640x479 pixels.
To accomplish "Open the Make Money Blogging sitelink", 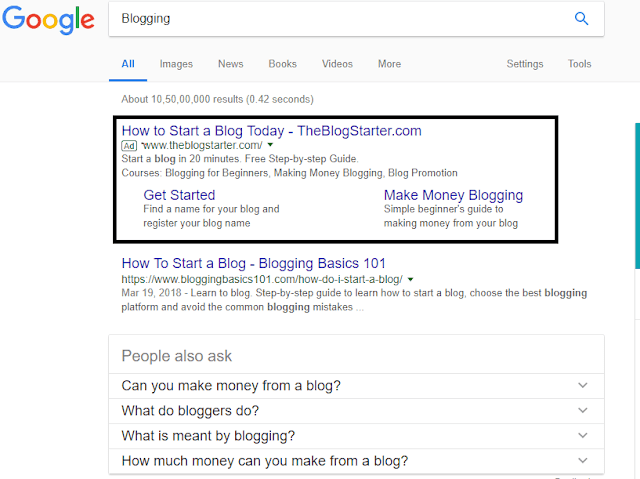I will point(453,195).
